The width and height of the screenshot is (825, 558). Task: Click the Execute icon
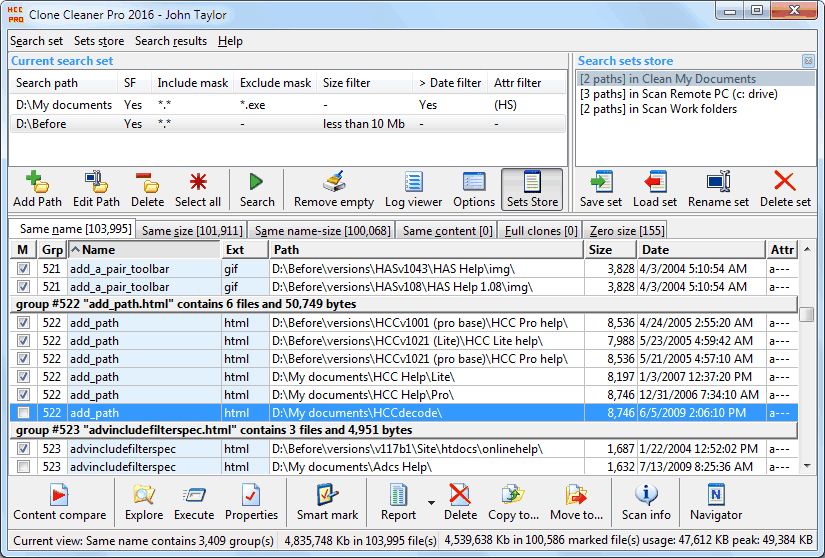coord(194,495)
